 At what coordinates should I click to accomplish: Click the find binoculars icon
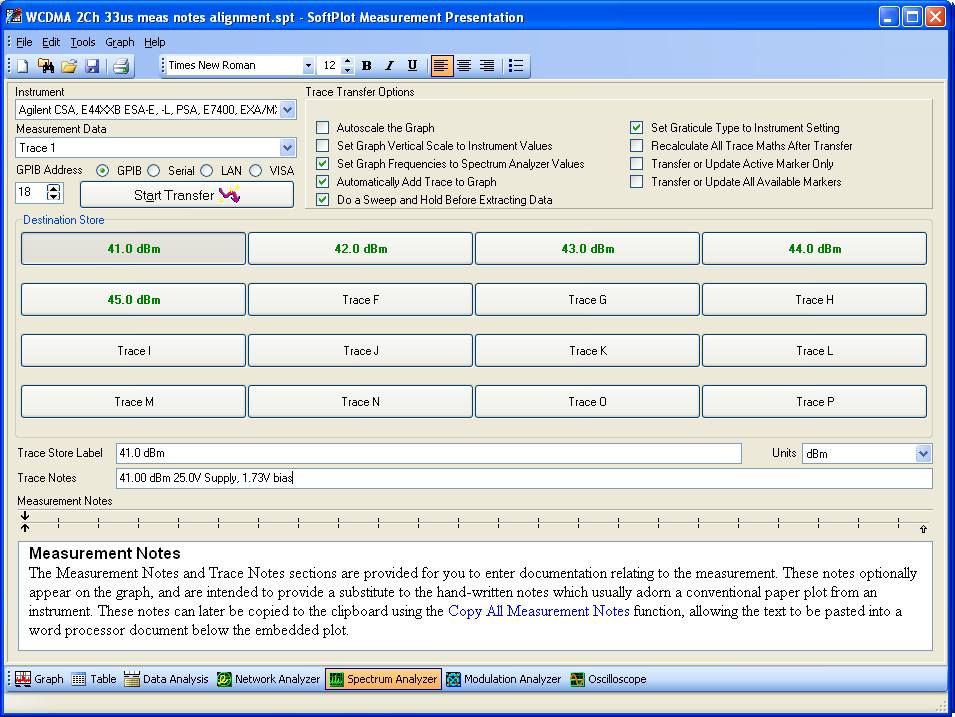(46, 66)
